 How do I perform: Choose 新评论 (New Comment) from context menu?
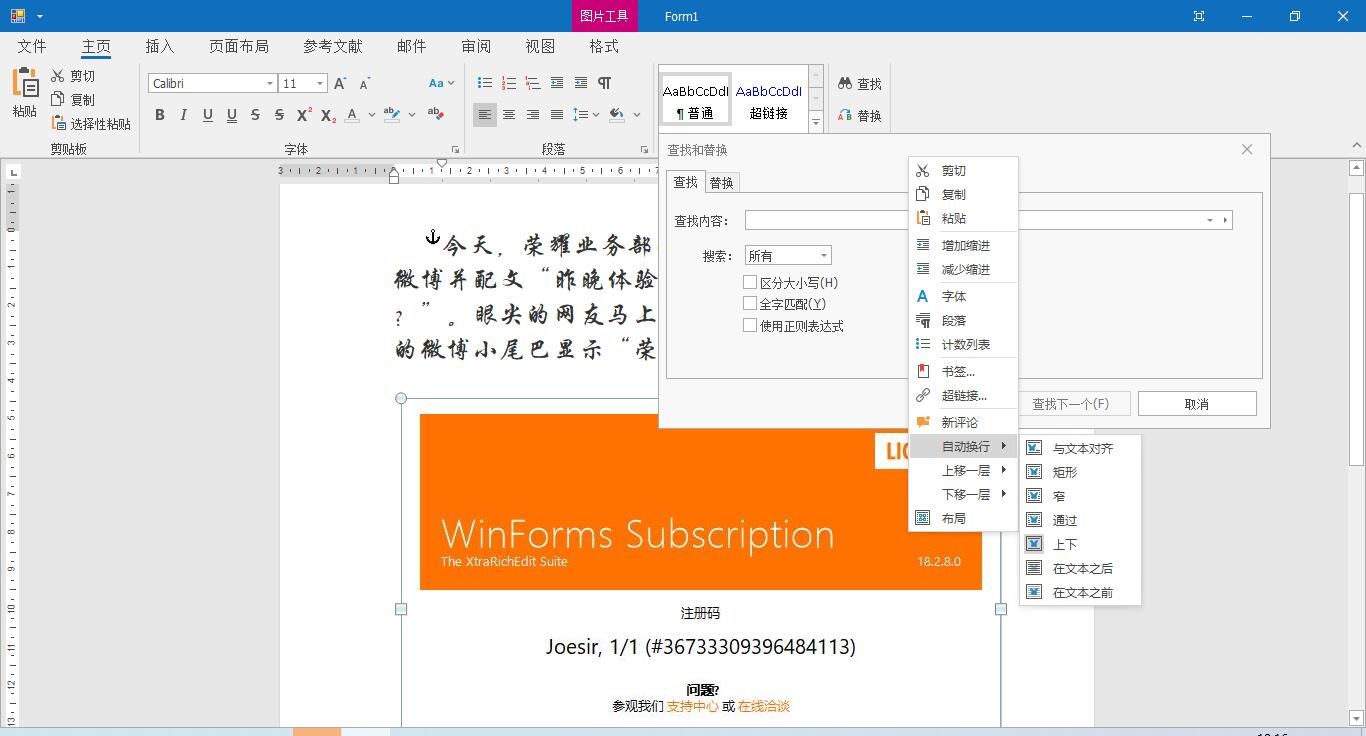963,423
